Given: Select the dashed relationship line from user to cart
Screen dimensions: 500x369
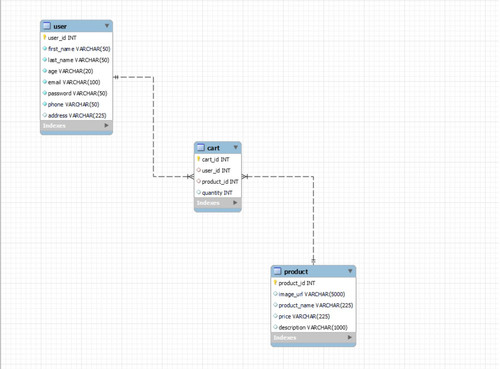Looking at the screenshot, I should tap(153, 127).
